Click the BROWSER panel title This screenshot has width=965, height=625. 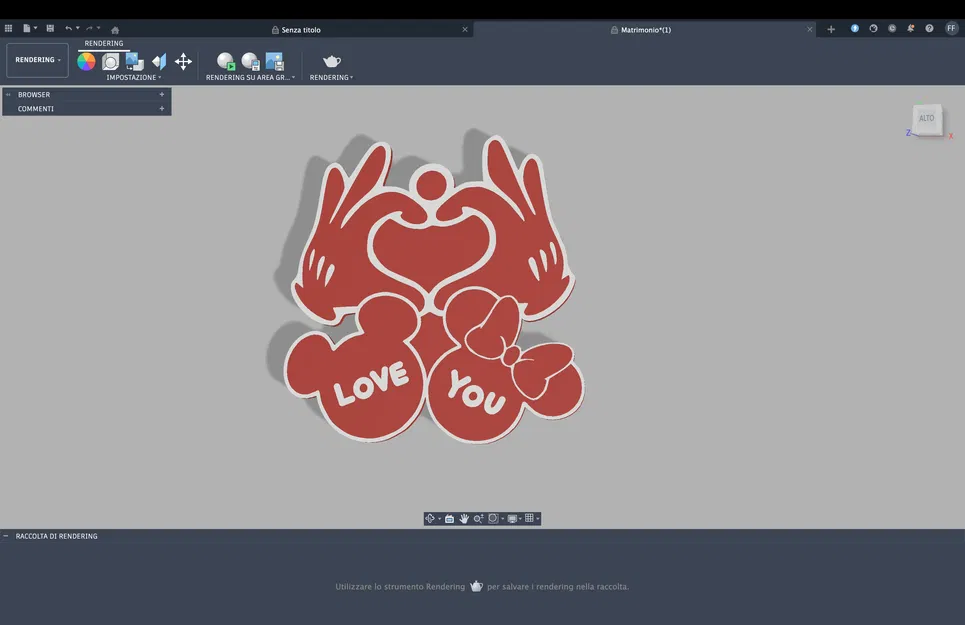click(34, 95)
